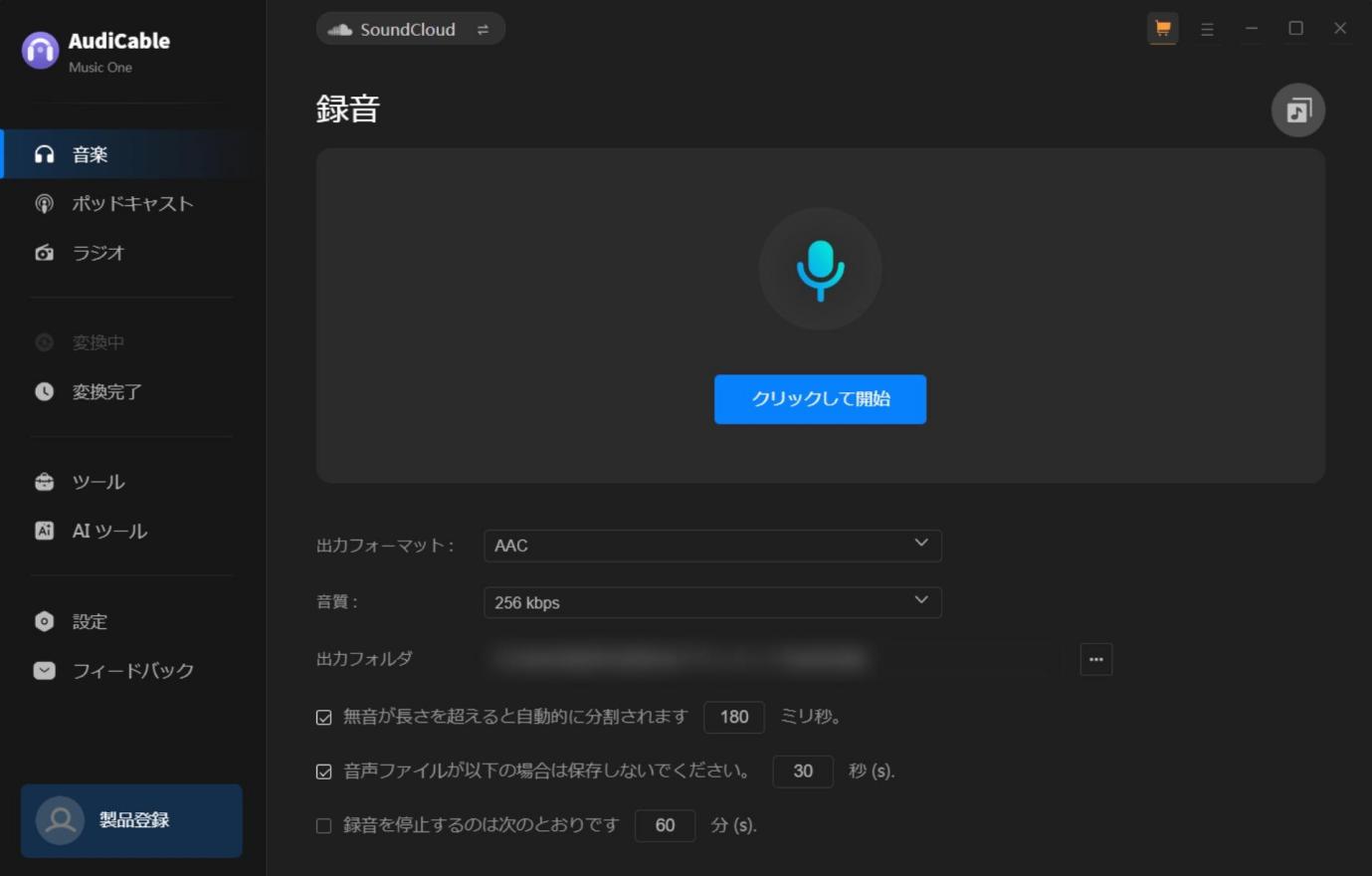Screen dimensions: 1372x876
Task: Click the hexagon gear icon beside 設定
Action: pyautogui.click(x=44, y=621)
